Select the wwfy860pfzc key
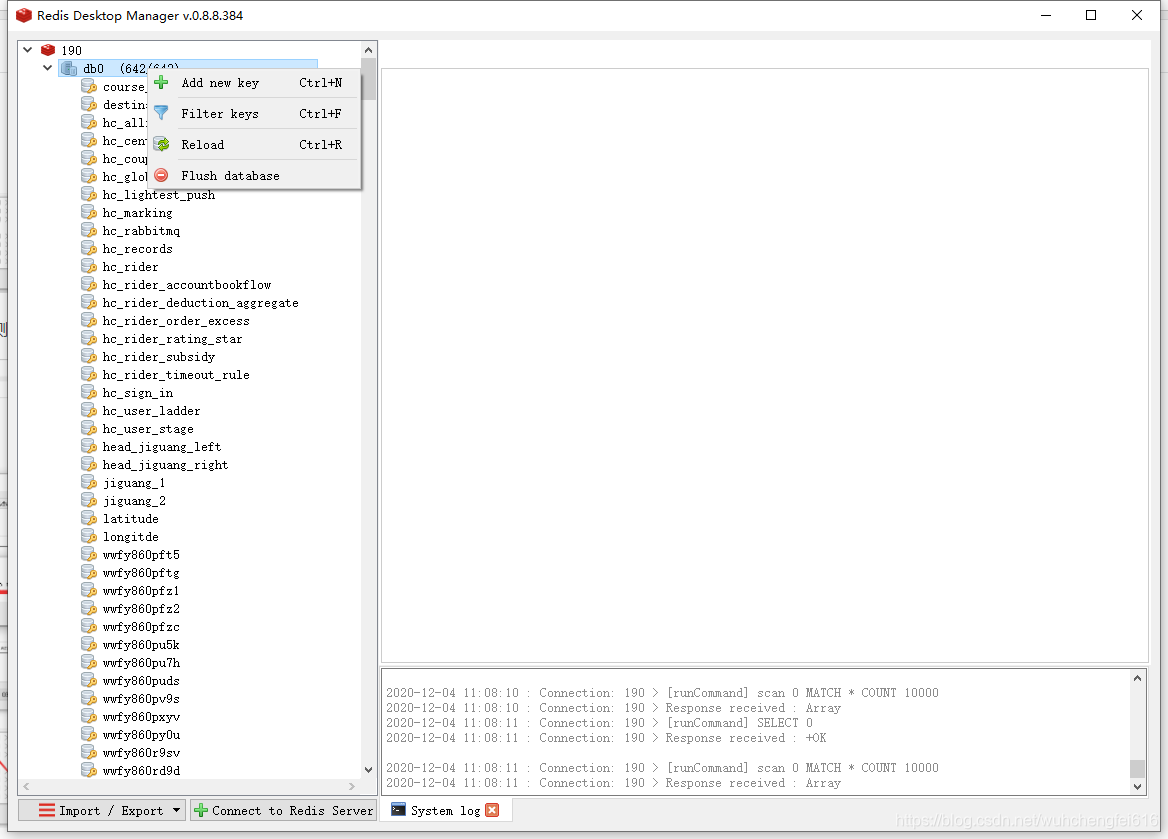 [x=141, y=627]
